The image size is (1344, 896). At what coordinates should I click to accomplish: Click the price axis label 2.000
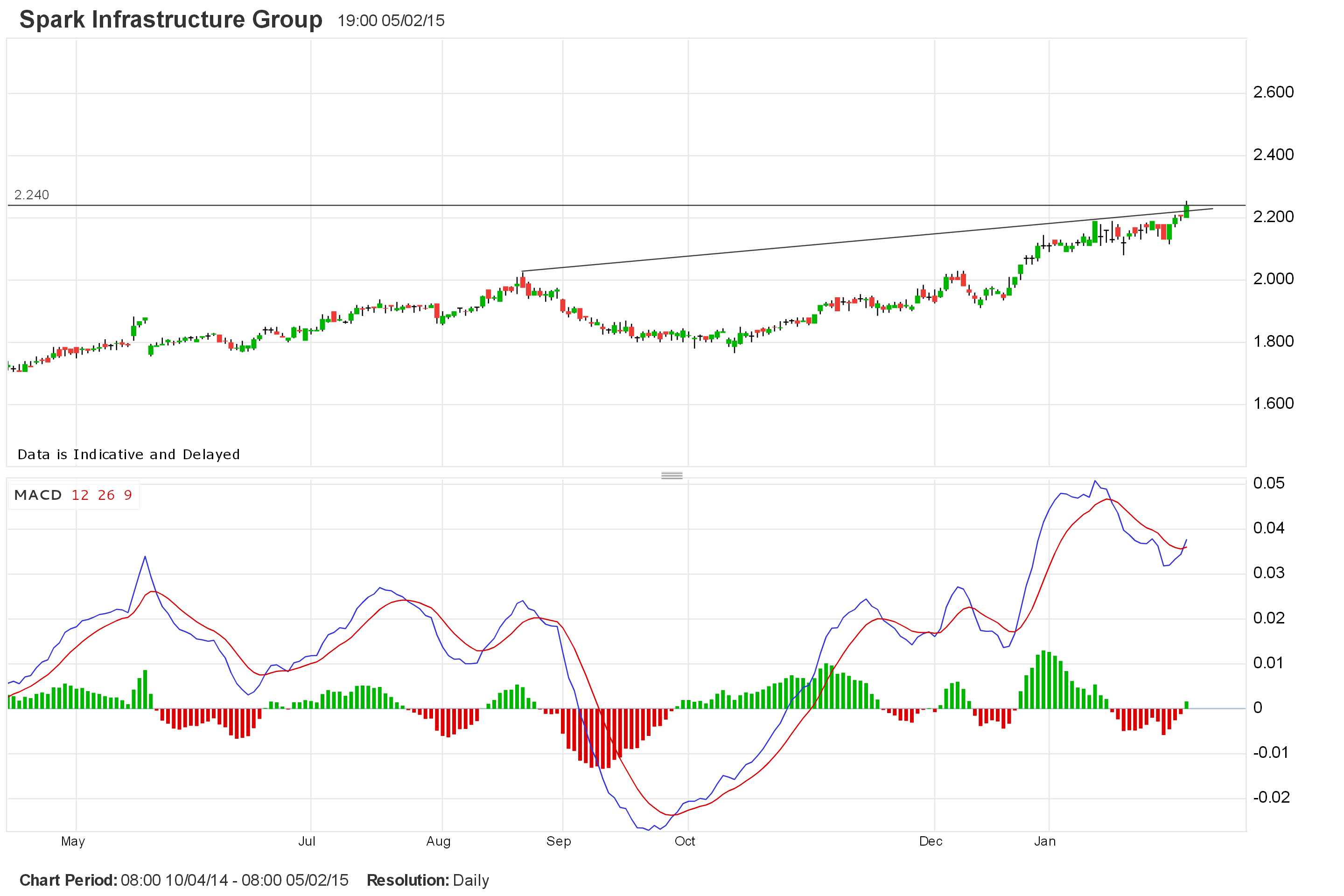1273,279
